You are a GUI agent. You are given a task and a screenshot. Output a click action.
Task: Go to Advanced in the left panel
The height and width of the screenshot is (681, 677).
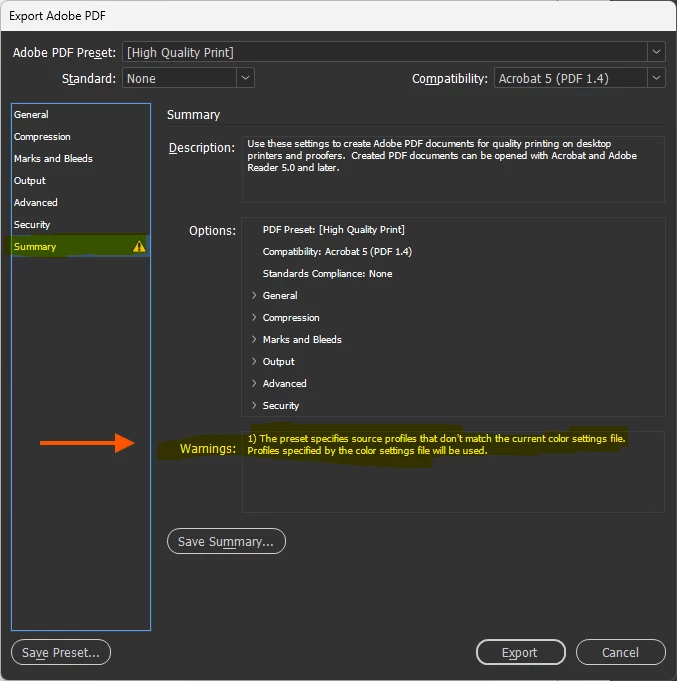pyautogui.click(x=81, y=202)
